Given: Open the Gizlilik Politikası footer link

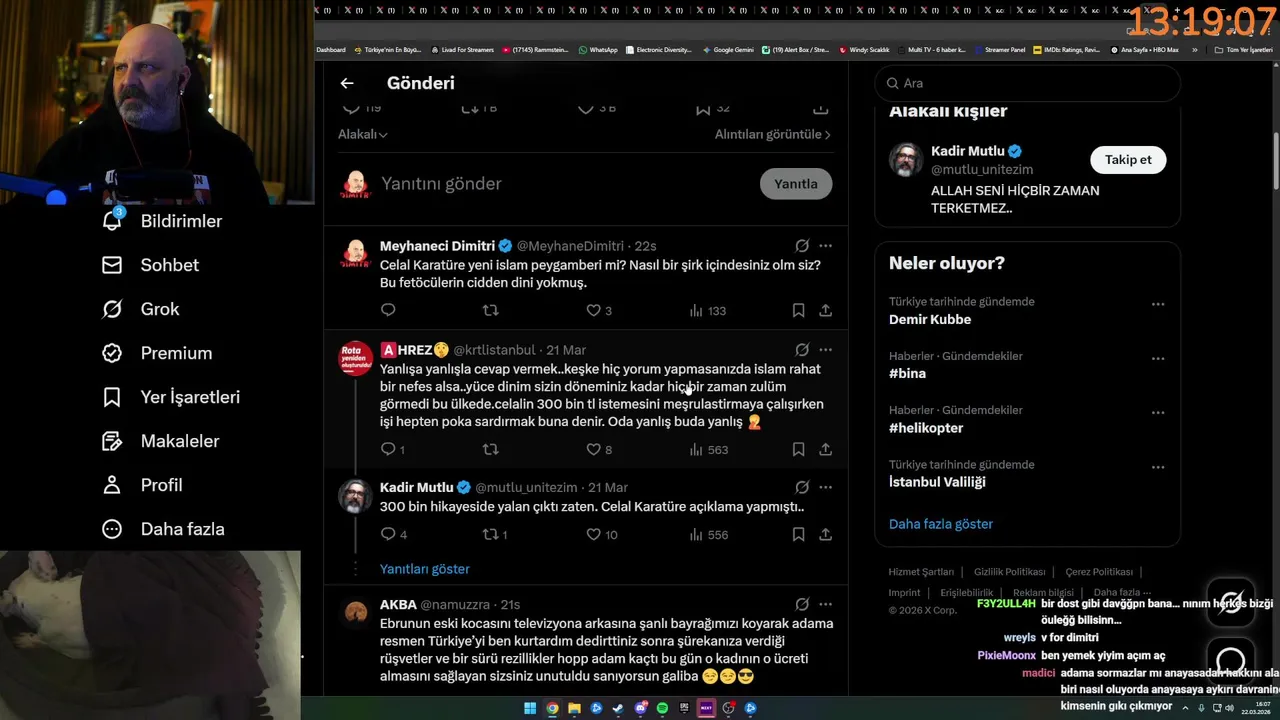Looking at the screenshot, I should pos(1010,572).
